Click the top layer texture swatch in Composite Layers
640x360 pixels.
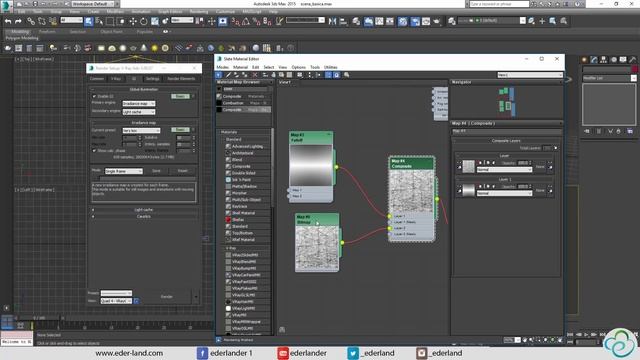tap(469, 167)
